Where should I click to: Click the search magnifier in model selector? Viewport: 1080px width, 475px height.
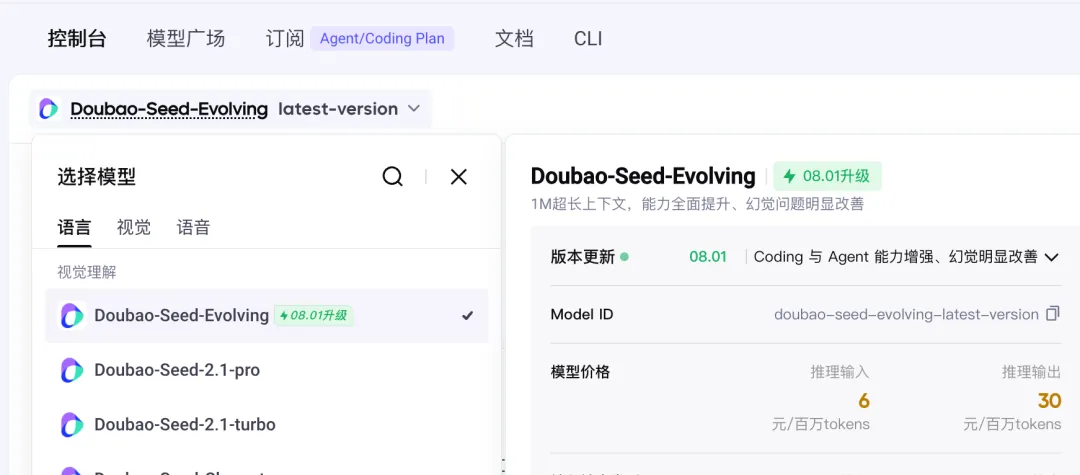393,177
